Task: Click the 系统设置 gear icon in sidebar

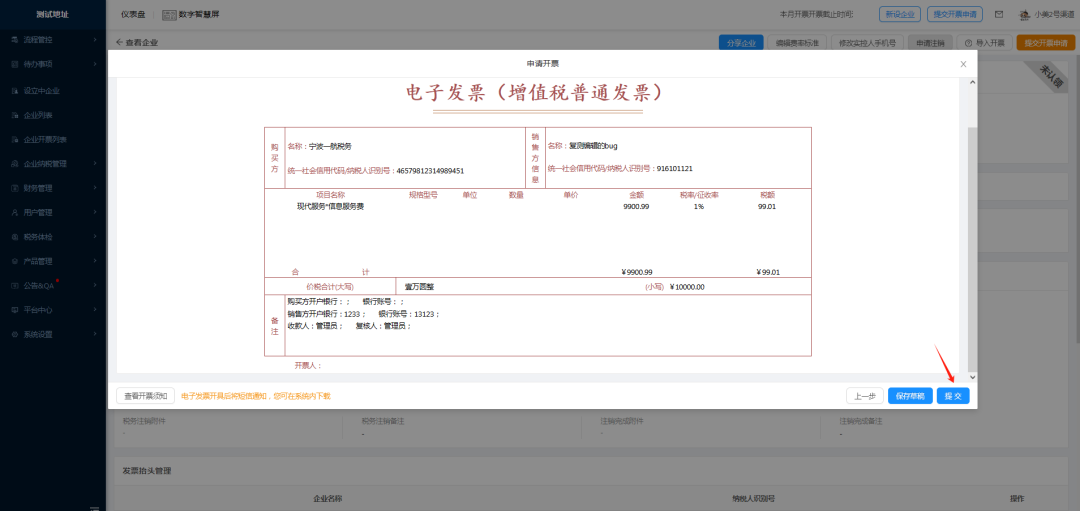Action: click(x=14, y=334)
